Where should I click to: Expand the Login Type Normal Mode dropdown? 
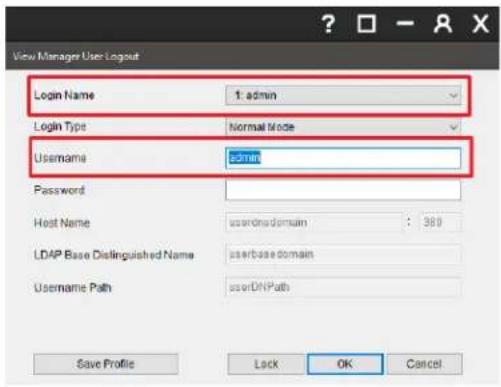pyautogui.click(x=343, y=127)
